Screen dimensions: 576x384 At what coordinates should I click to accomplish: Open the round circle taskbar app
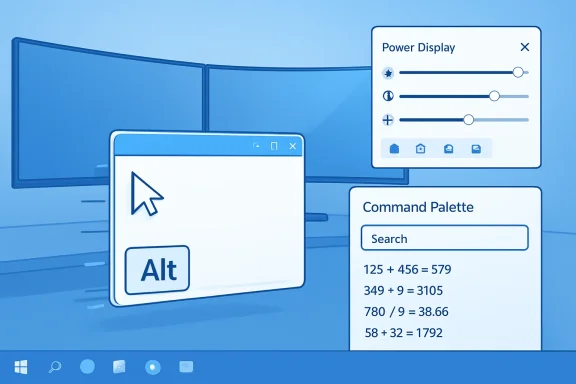87,367
